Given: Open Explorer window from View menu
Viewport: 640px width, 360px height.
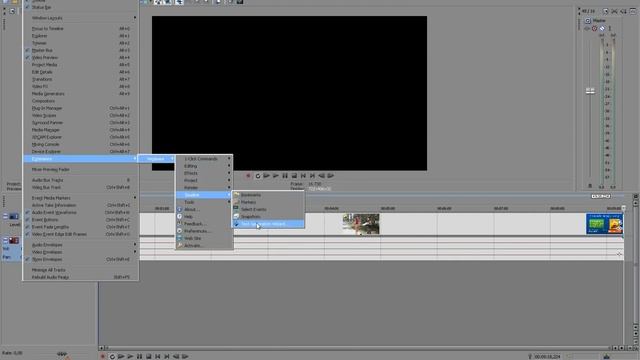Looking at the screenshot, I should [81, 36].
